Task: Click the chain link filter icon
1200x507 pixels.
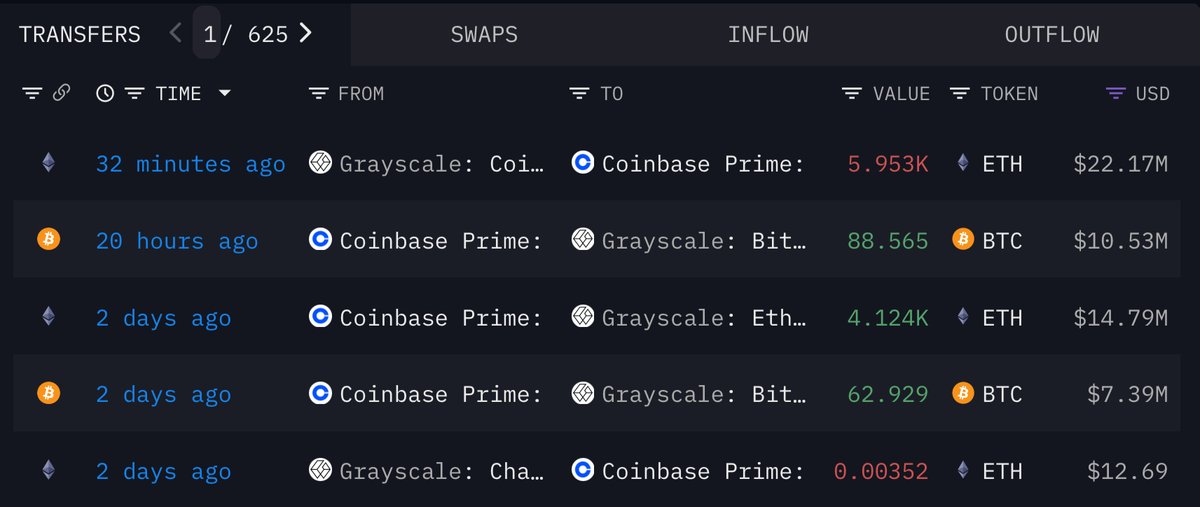Action: [x=61, y=93]
